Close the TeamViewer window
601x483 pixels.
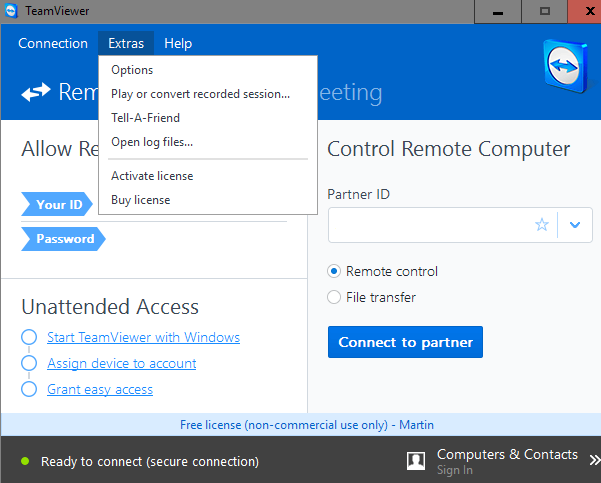585,12
